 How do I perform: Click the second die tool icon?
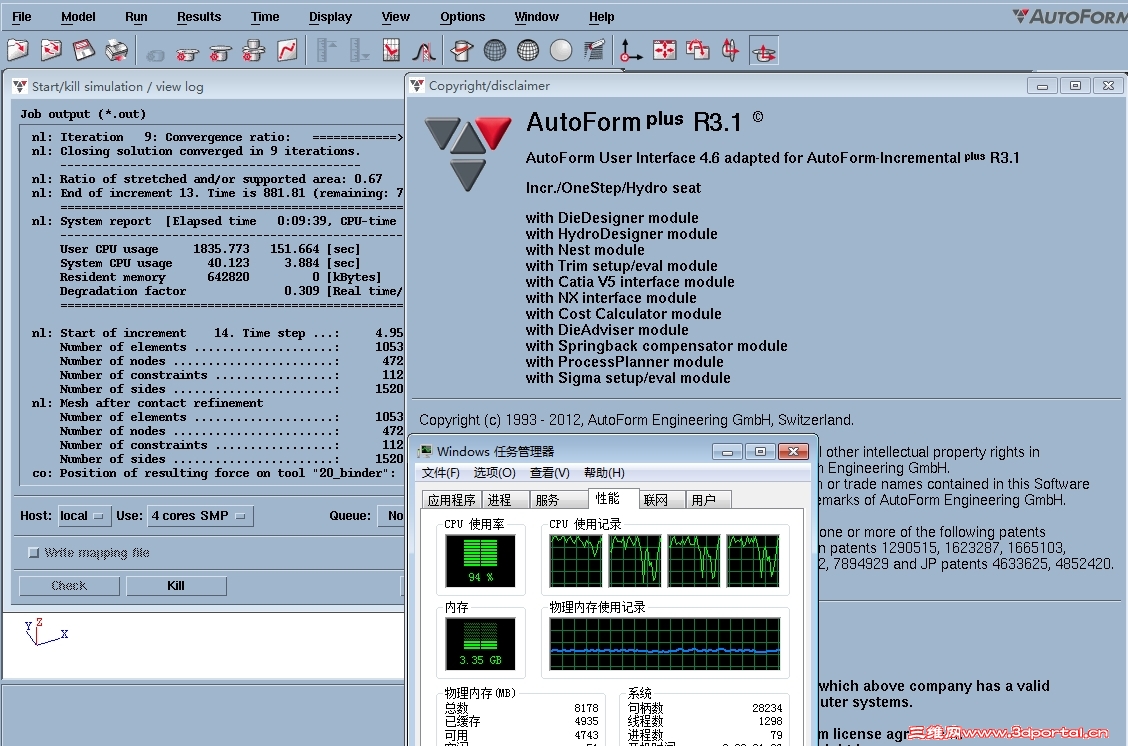coord(220,52)
